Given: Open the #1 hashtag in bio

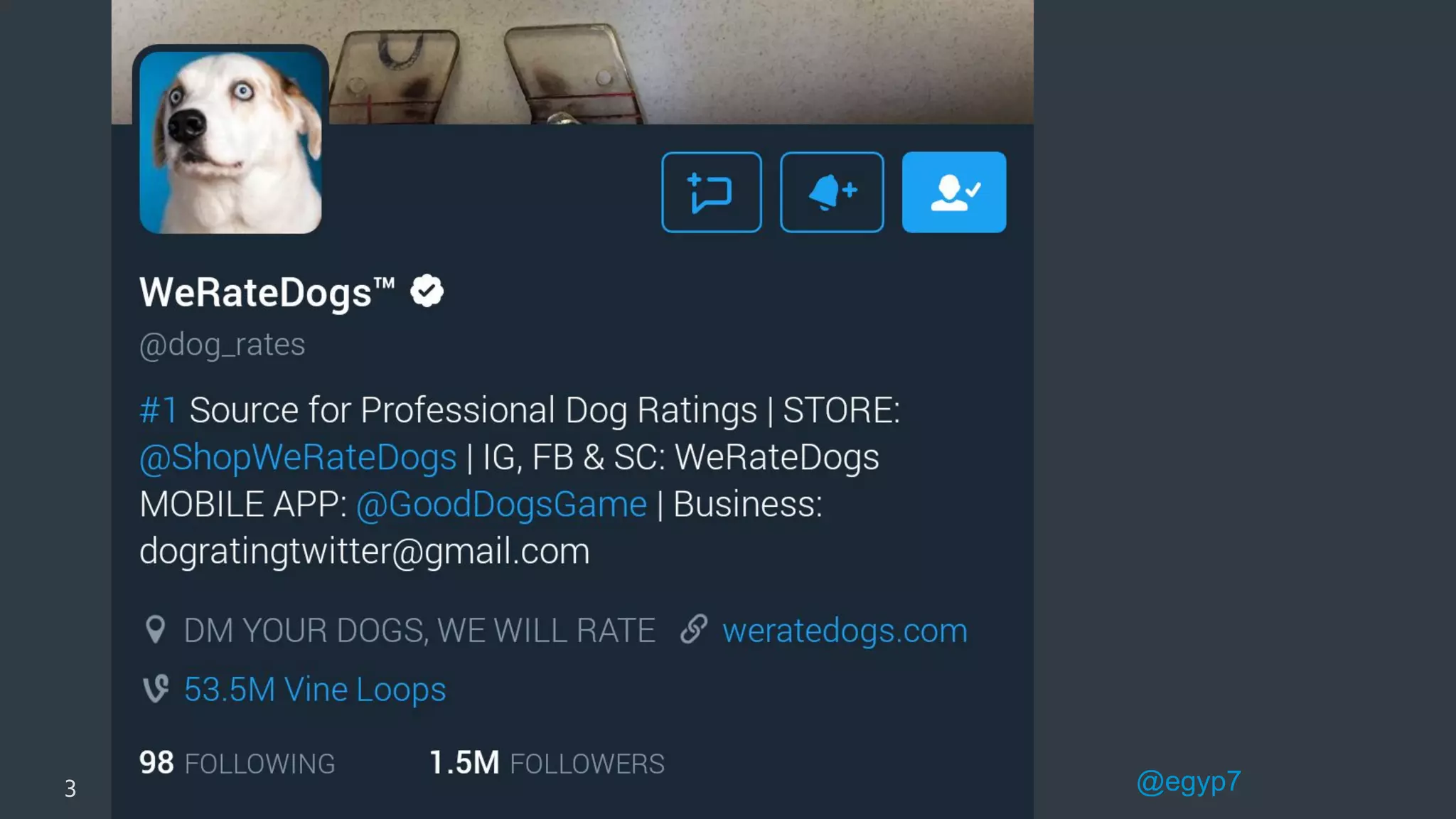Looking at the screenshot, I should tap(159, 410).
